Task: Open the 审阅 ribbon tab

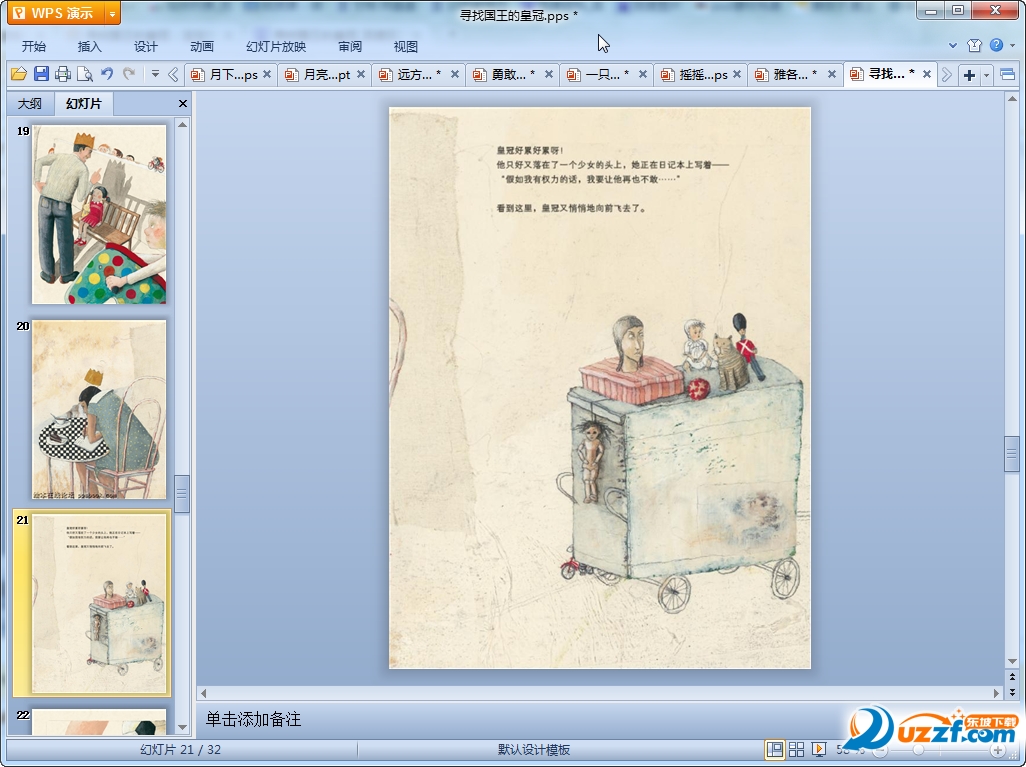Action: pos(350,46)
